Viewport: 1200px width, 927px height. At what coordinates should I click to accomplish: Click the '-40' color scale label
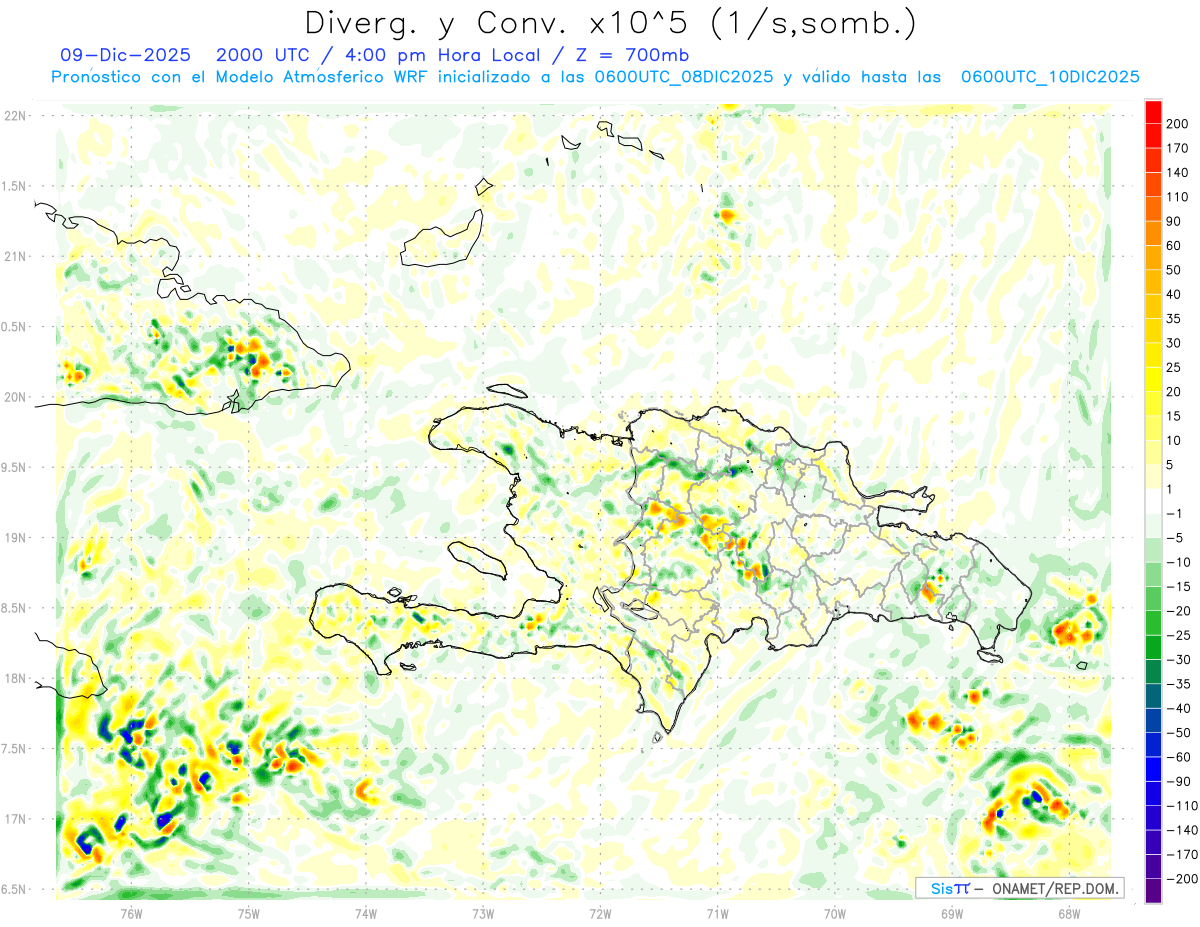coord(1178,709)
